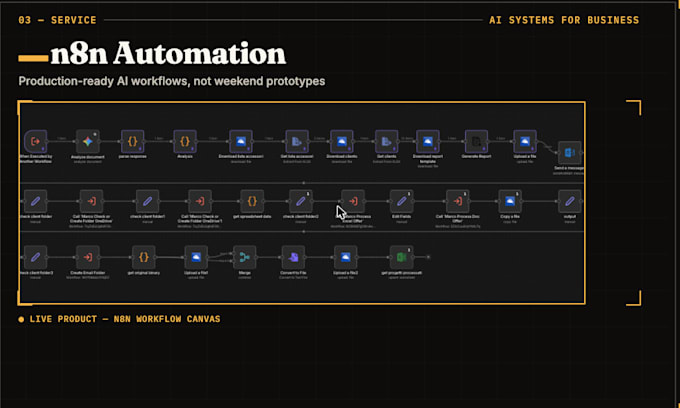Open the 'check client folder2' edit node
This screenshot has width=680, height=408.
pyautogui.click(x=301, y=201)
